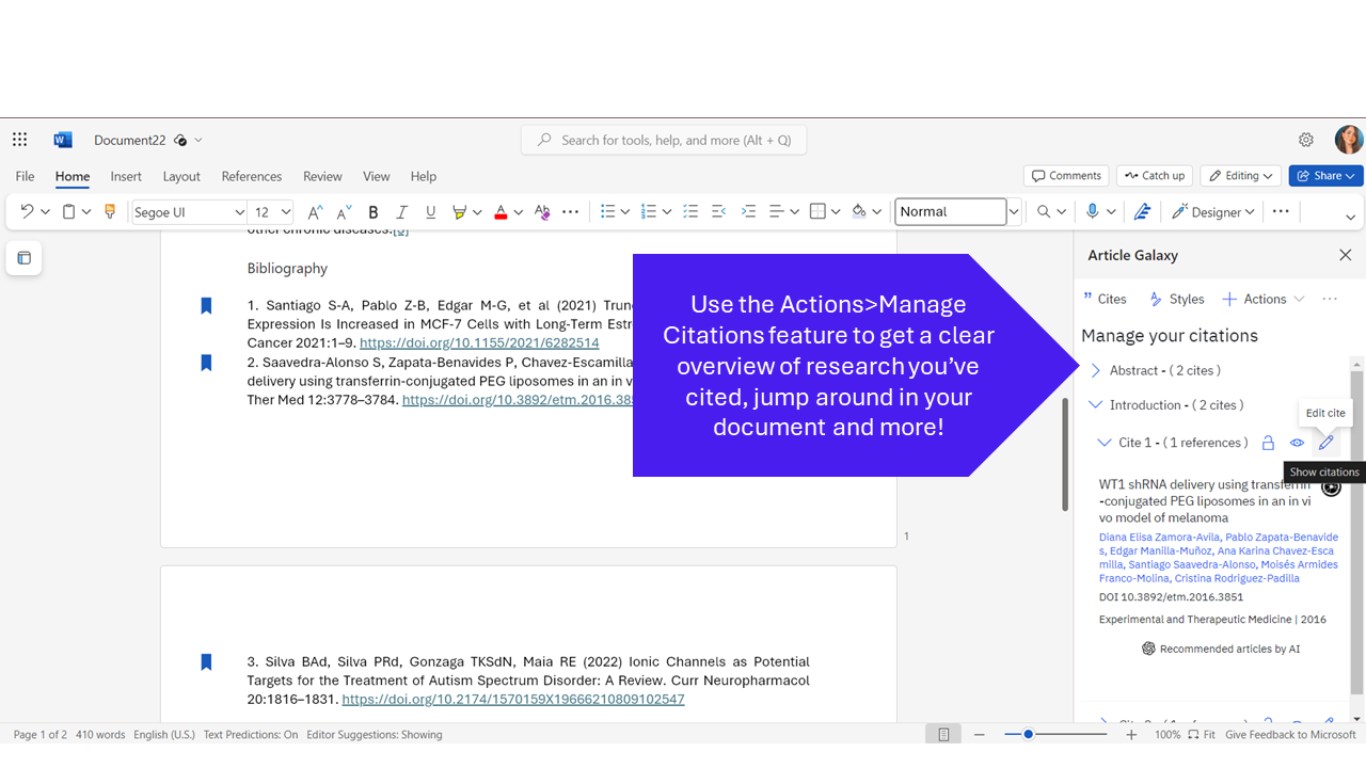Open the Editing mode dropdown
The height and width of the screenshot is (768, 1366).
1241,176
